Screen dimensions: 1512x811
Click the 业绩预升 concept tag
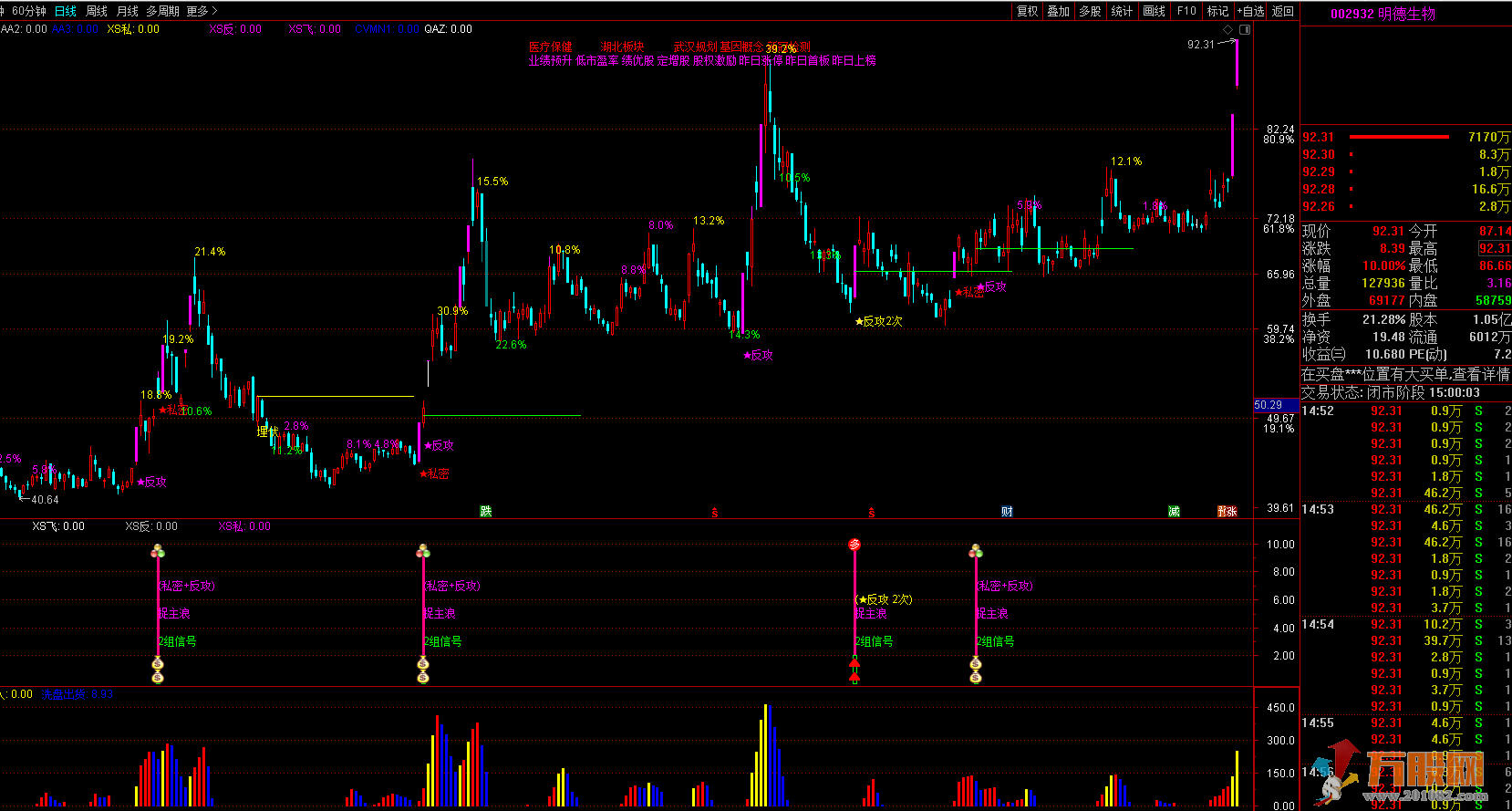point(550,61)
